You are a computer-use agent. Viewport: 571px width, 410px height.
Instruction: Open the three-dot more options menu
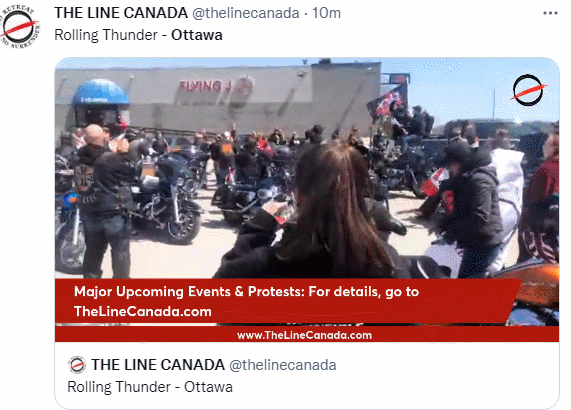click(550, 13)
